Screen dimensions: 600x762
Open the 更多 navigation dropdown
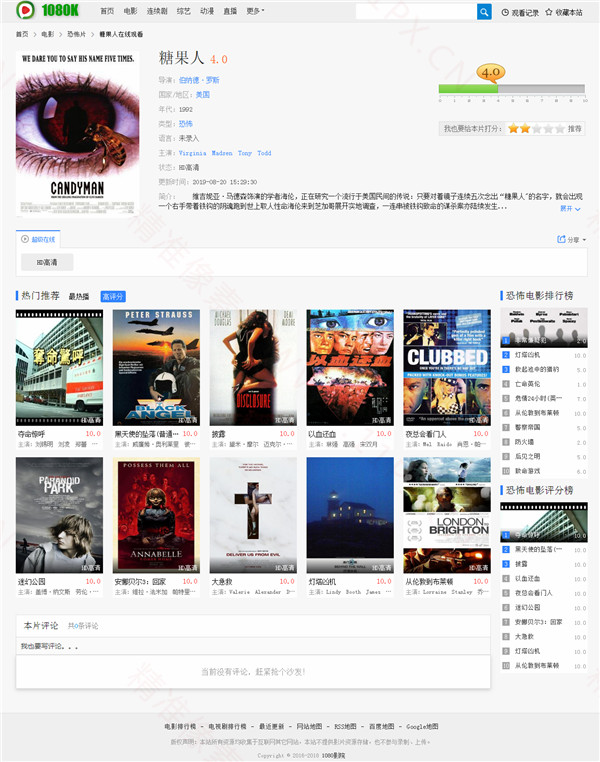[255, 11]
